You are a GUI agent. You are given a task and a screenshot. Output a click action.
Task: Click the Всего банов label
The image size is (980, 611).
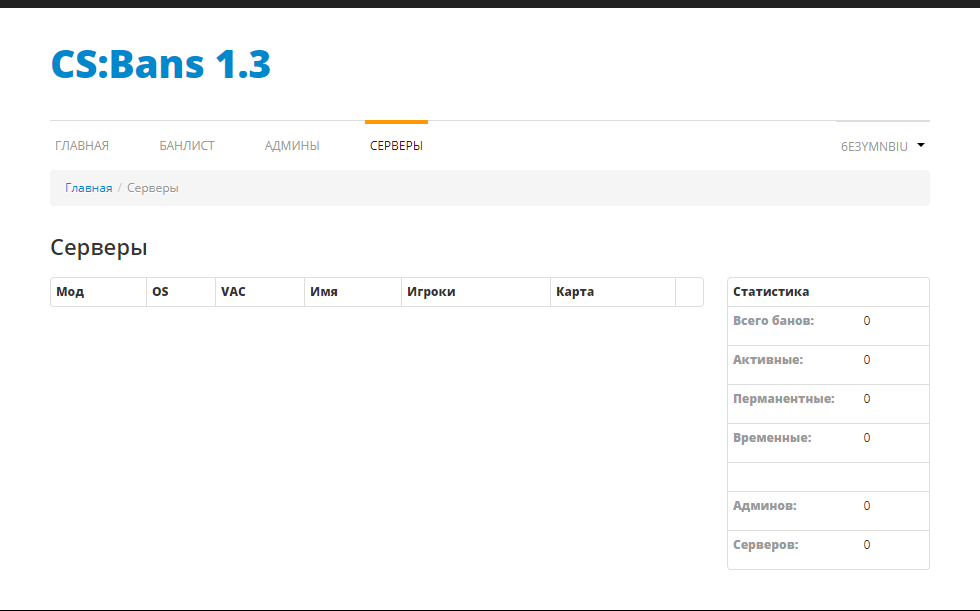(773, 321)
